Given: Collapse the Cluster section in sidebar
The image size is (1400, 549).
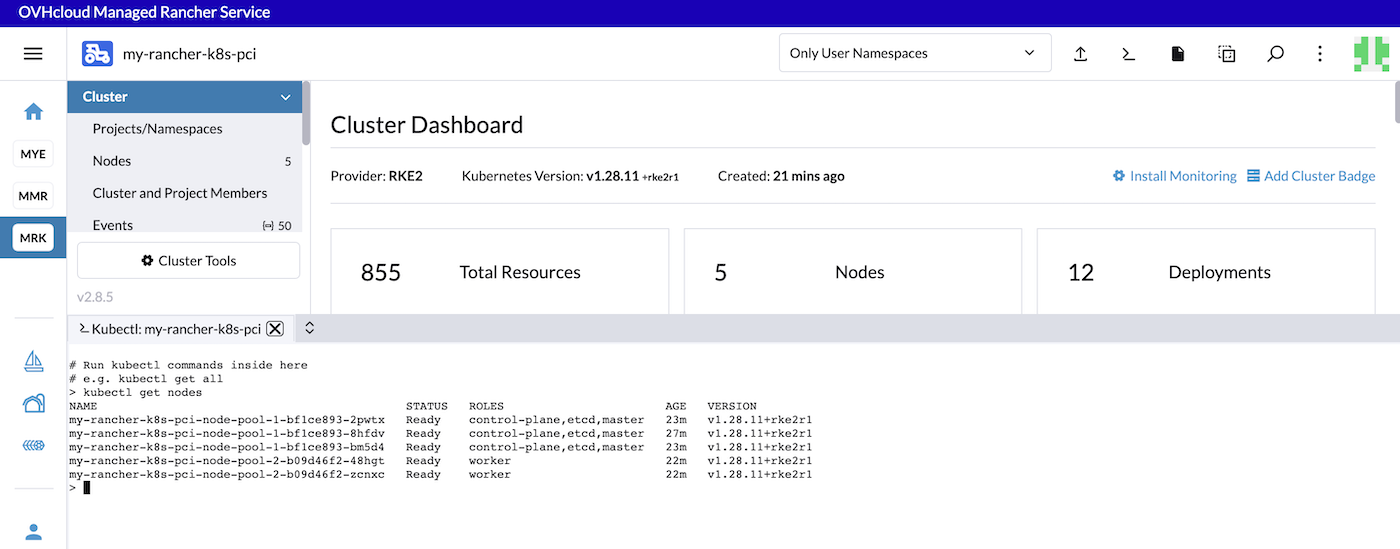Looking at the screenshot, I should pyautogui.click(x=285, y=97).
